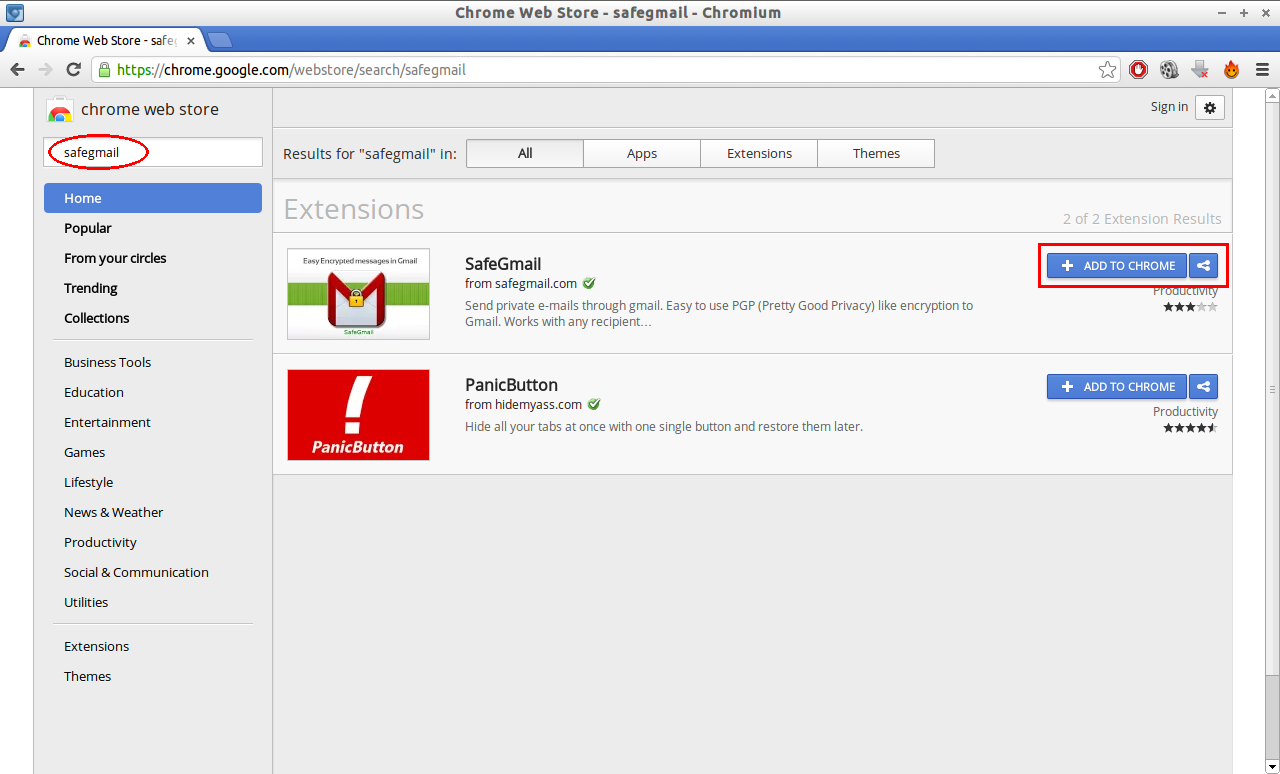
Task: Focus the browser address bar
Action: click(x=606, y=70)
